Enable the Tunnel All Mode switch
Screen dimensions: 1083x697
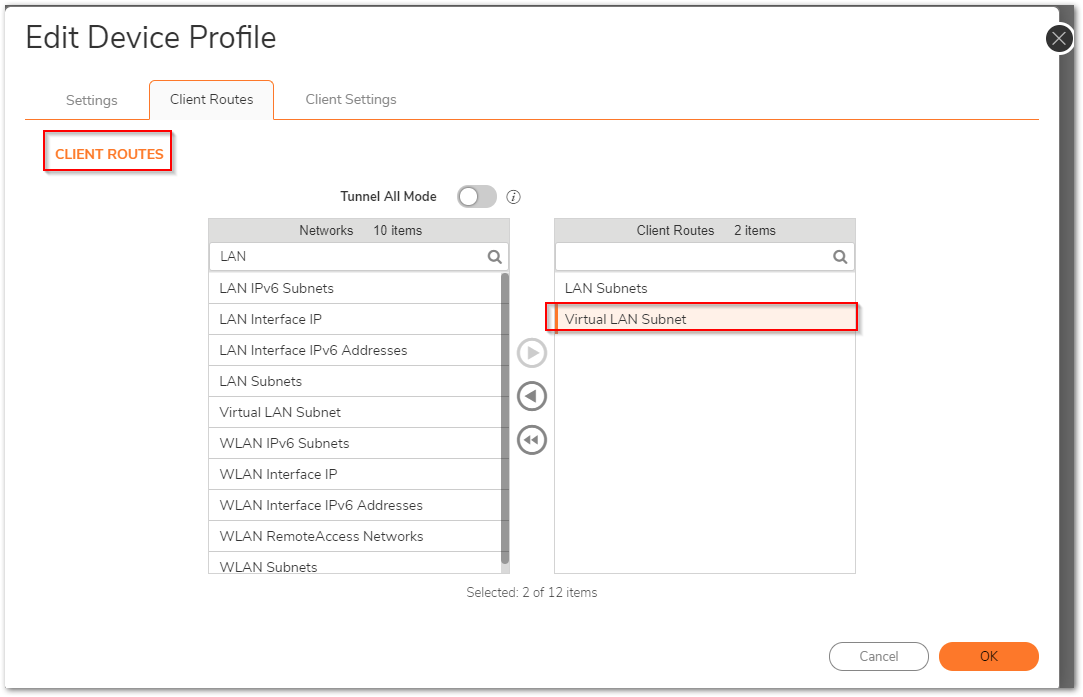pyautogui.click(x=477, y=197)
